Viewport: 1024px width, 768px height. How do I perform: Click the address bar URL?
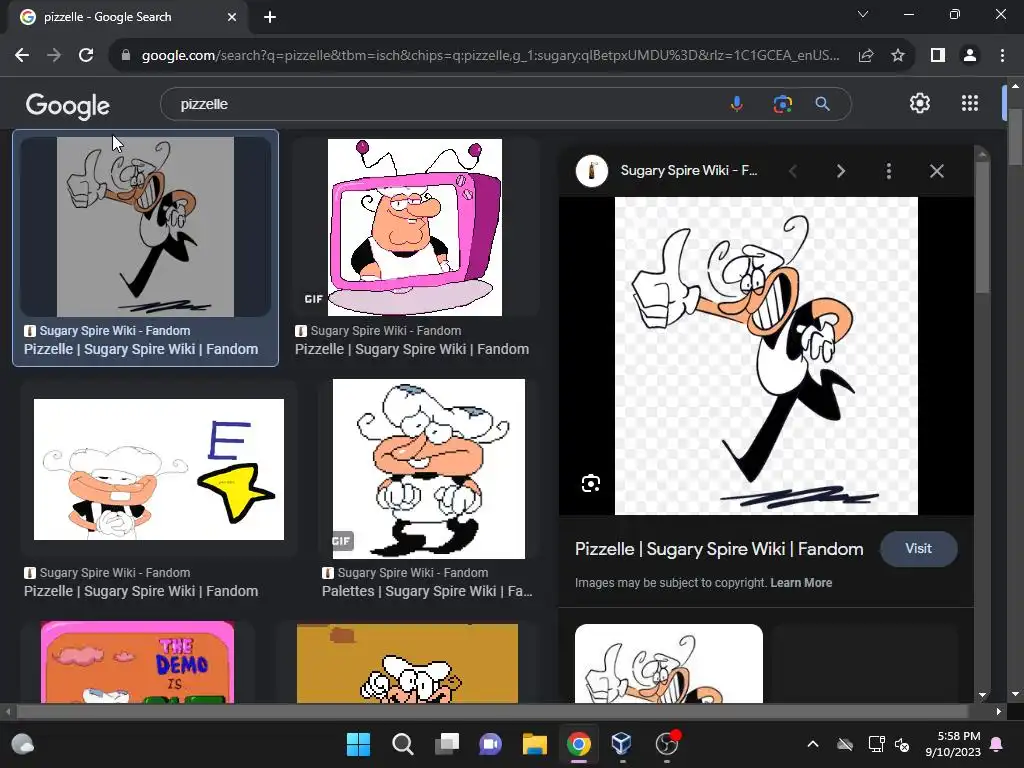[490, 56]
